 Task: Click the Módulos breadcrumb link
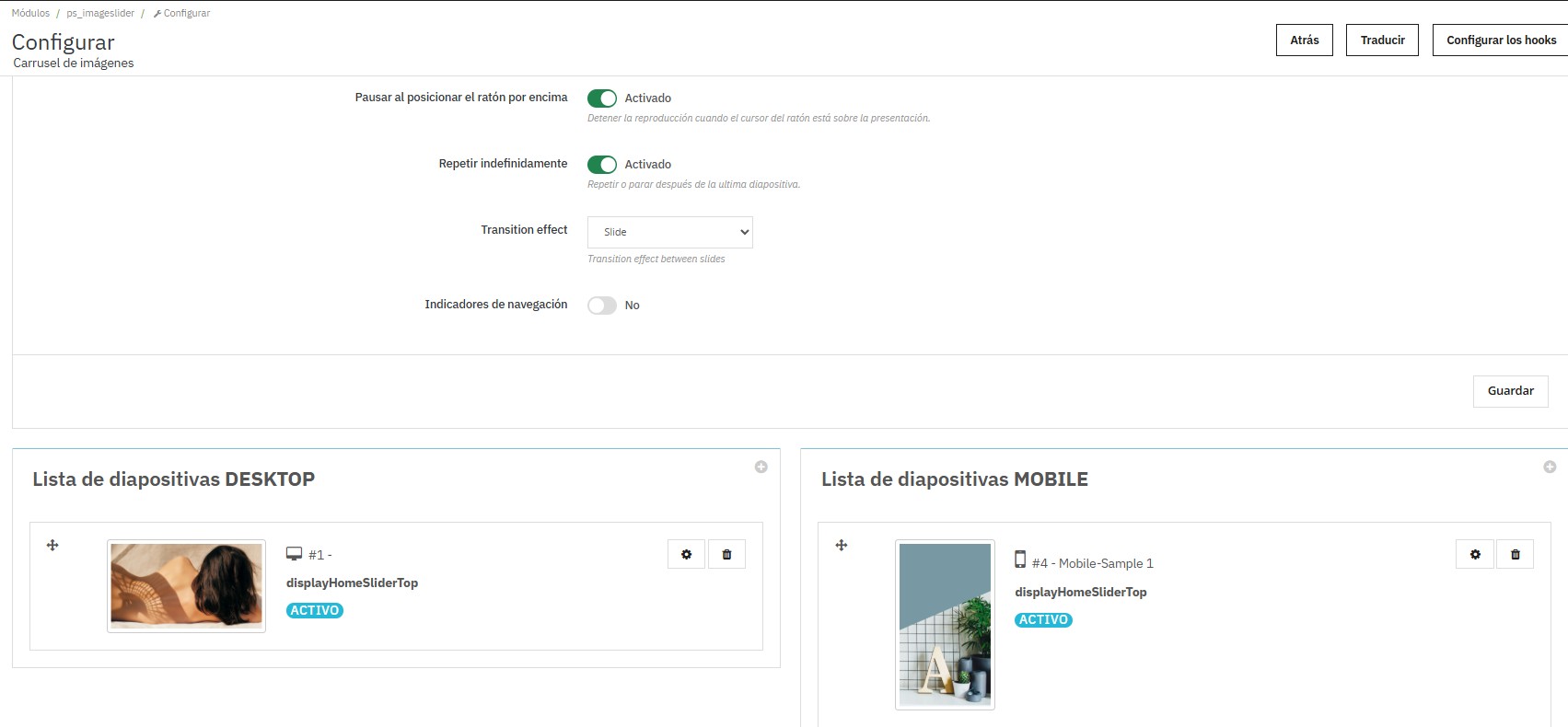coord(30,13)
